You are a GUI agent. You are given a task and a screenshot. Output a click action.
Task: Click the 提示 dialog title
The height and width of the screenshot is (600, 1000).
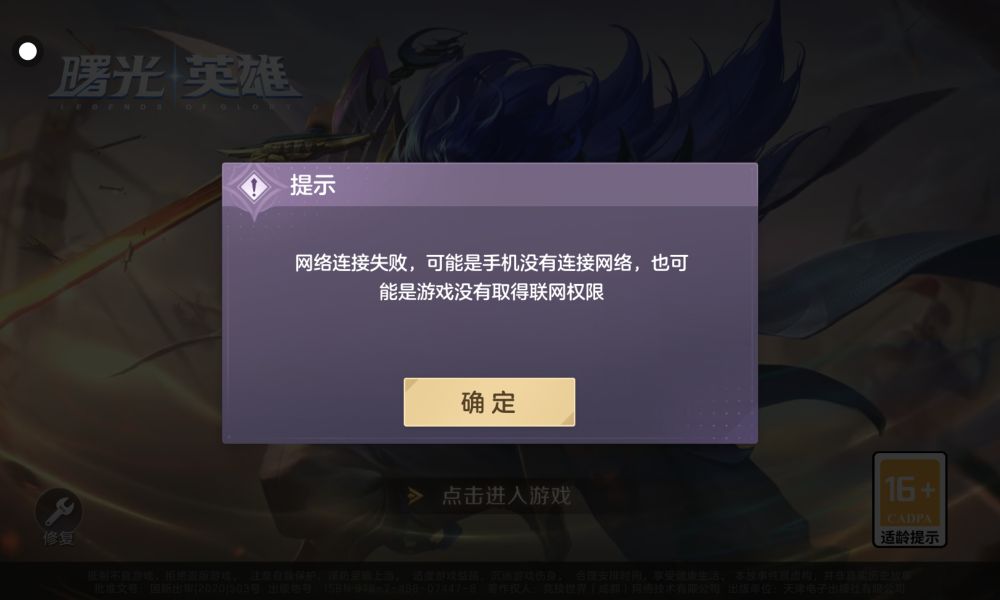pos(312,185)
